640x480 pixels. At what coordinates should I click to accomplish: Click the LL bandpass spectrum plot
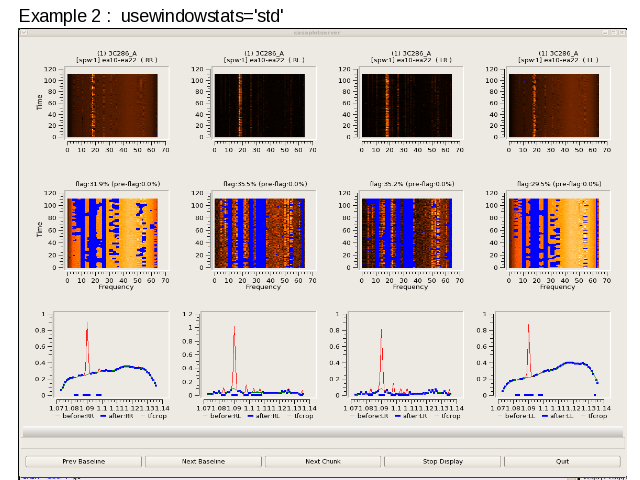click(x=553, y=354)
